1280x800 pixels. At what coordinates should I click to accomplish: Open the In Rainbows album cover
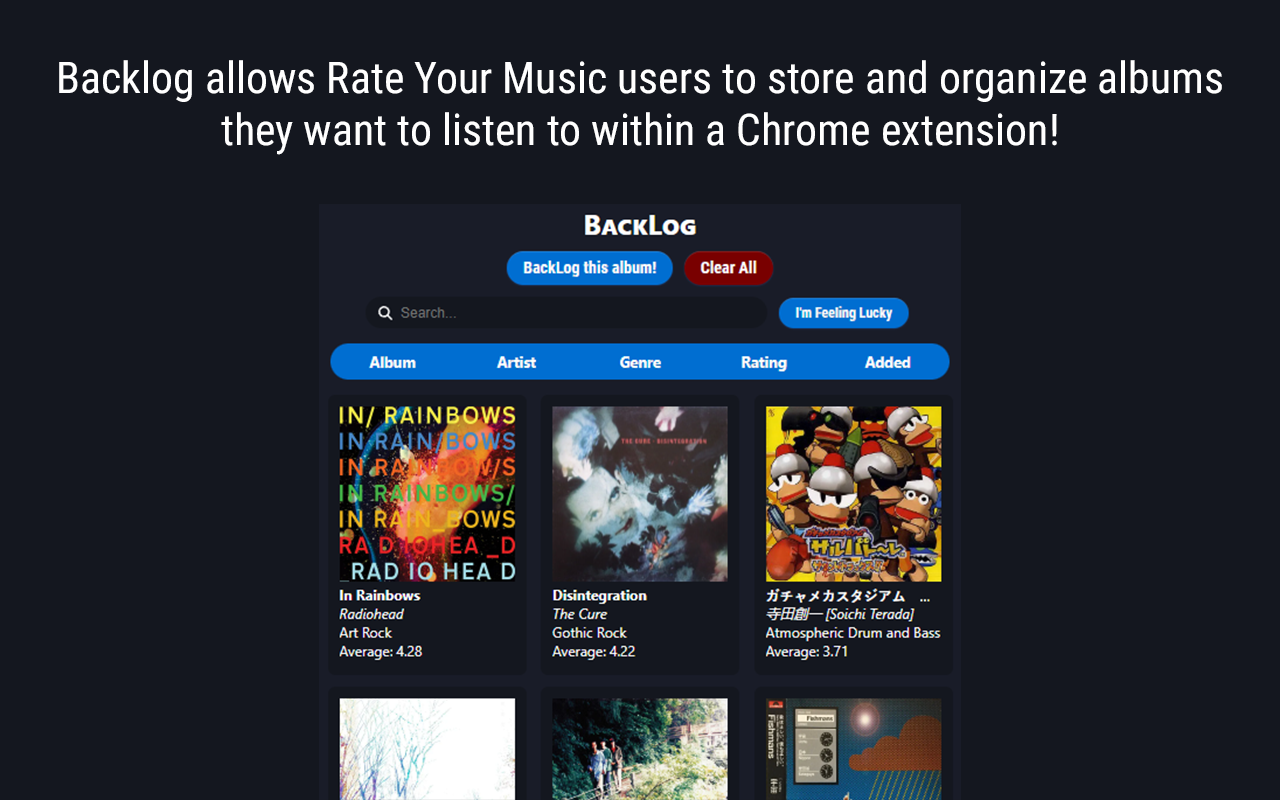(x=427, y=493)
